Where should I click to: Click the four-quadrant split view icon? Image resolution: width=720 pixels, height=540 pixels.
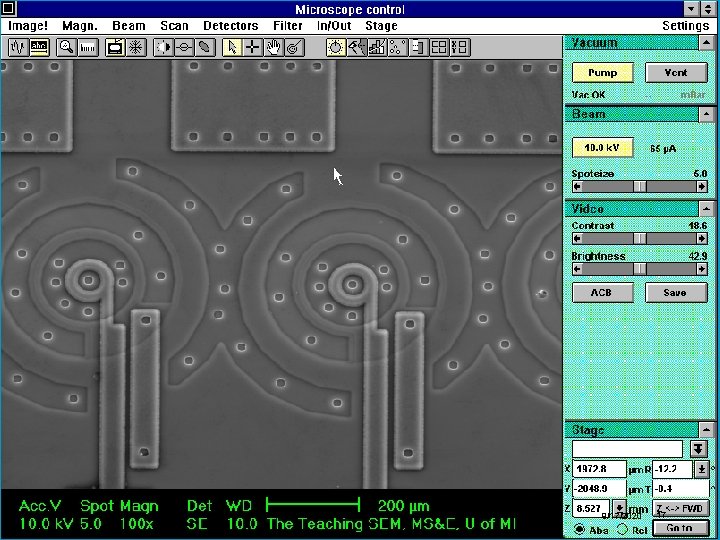point(439,47)
